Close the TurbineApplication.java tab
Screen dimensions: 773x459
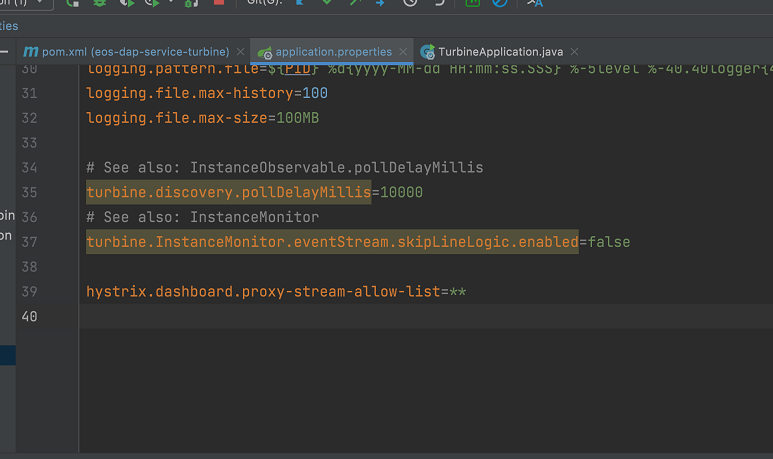[574, 51]
